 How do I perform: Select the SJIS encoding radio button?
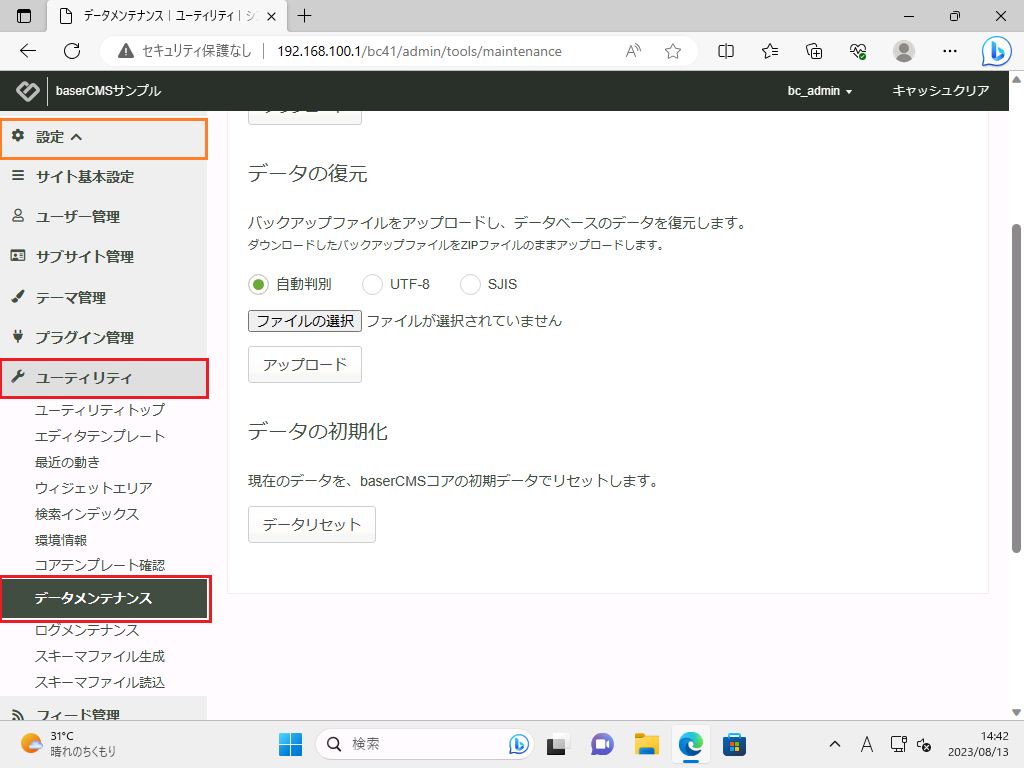pyautogui.click(x=470, y=284)
